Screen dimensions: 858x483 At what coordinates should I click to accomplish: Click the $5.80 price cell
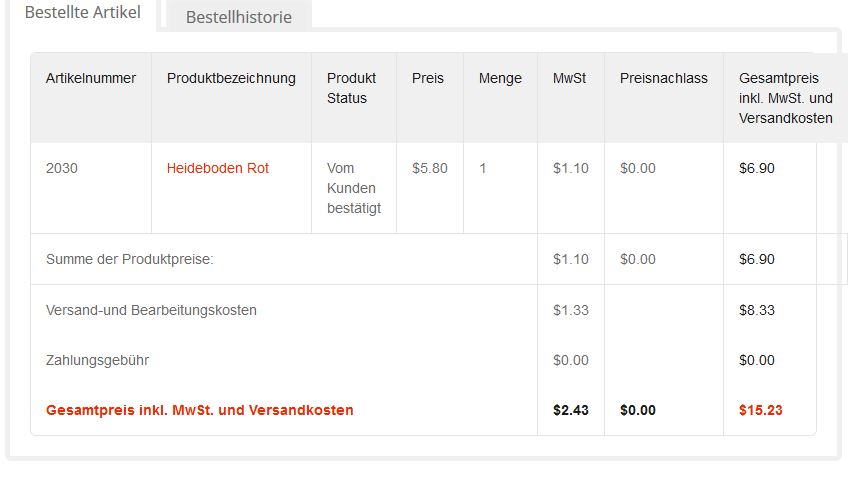430,168
